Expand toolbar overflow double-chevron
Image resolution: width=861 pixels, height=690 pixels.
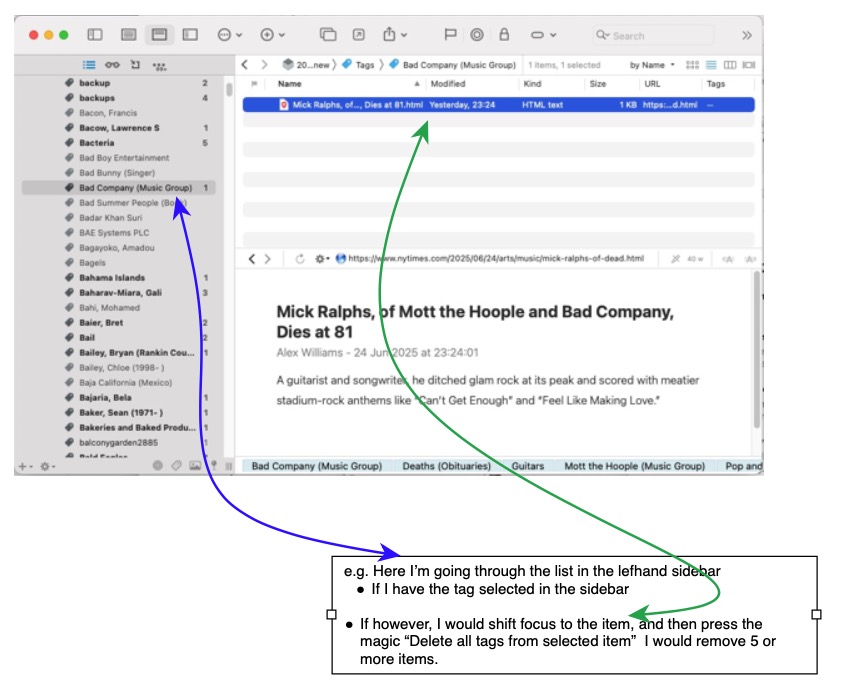[746, 35]
